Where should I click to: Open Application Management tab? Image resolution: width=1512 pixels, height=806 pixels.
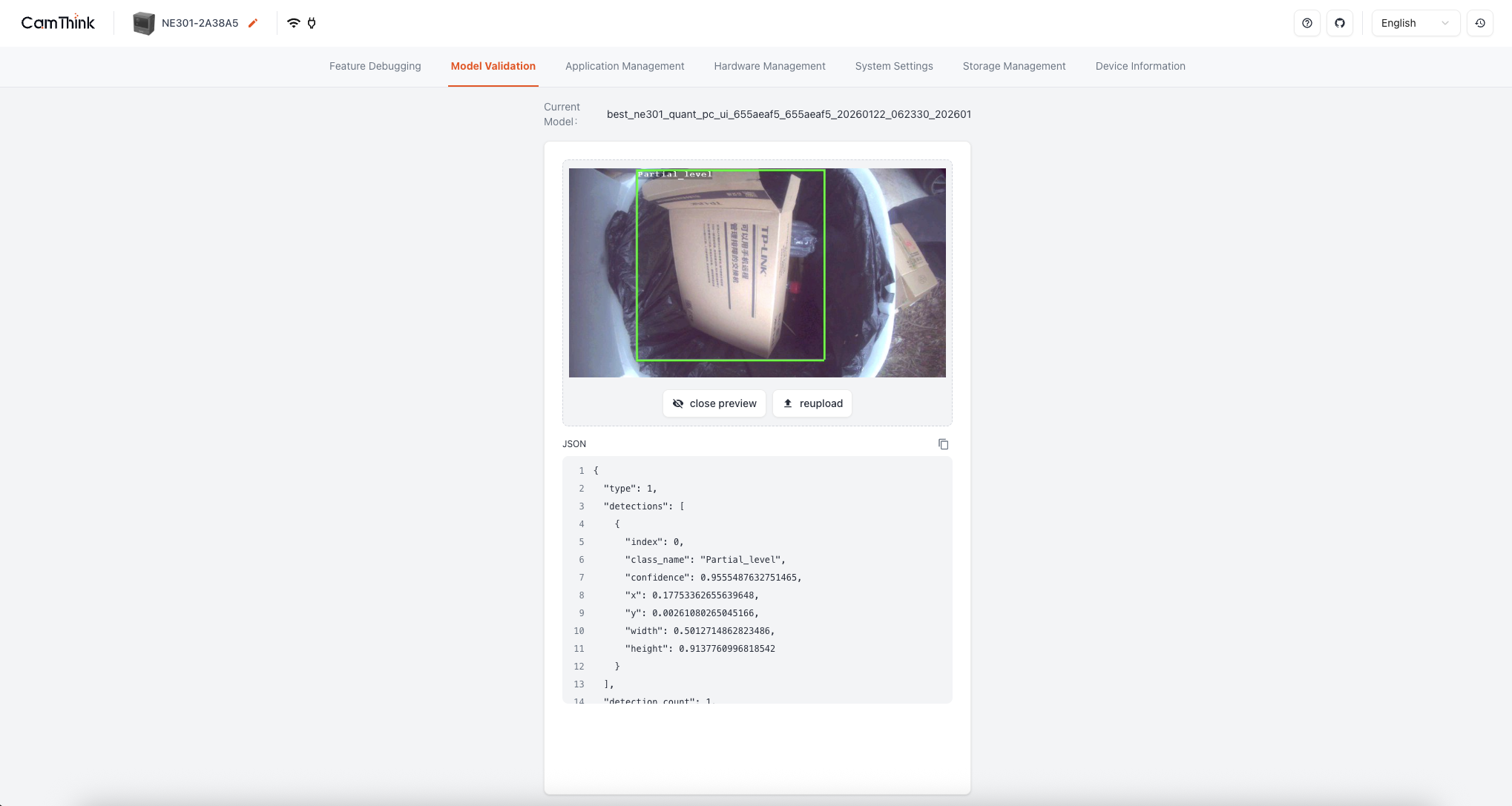[x=625, y=66]
